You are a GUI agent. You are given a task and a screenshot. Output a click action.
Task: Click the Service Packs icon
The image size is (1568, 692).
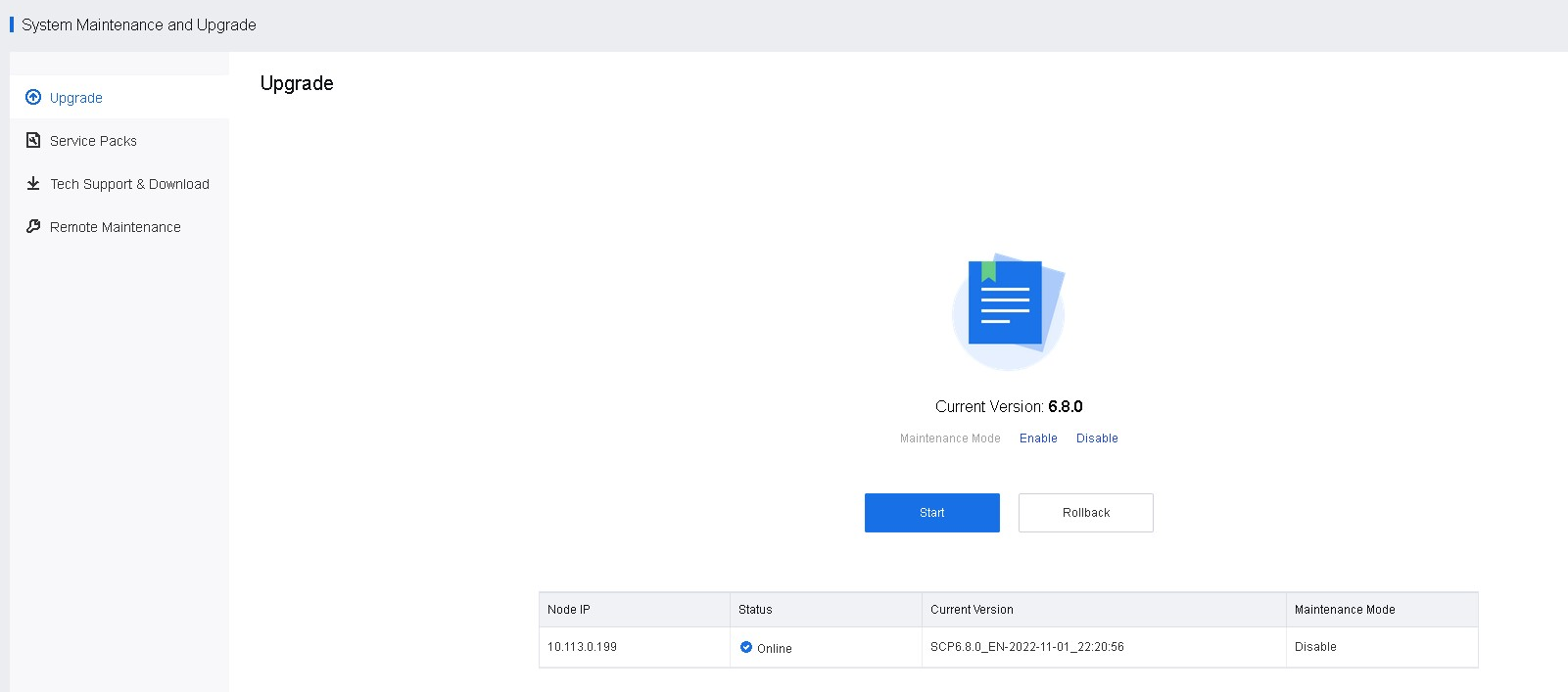coord(33,140)
